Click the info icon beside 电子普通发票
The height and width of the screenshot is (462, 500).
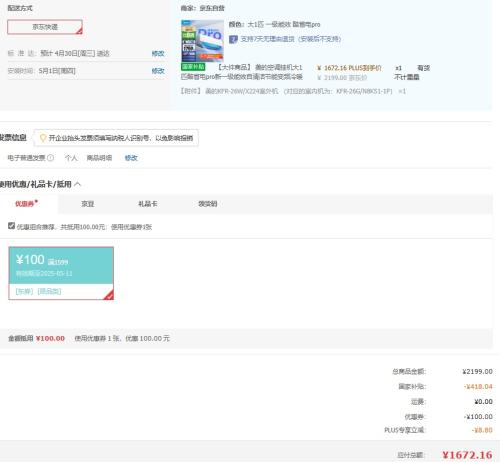(50, 158)
